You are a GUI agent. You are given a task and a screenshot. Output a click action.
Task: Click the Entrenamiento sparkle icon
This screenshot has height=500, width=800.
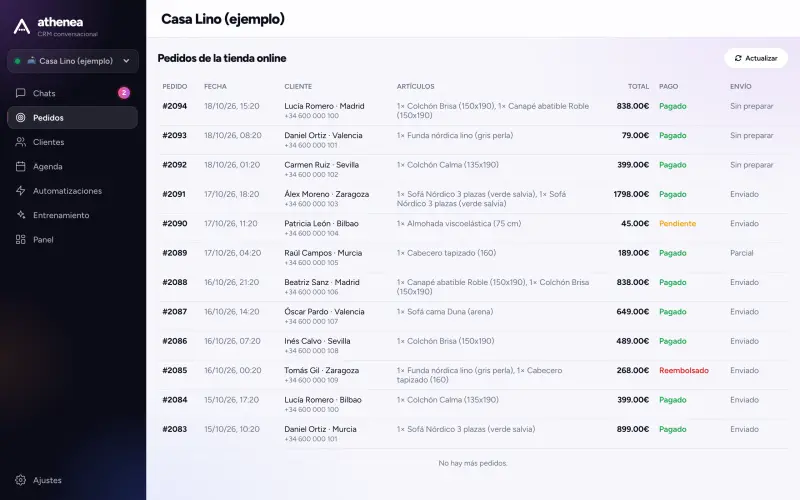[x=20, y=215]
